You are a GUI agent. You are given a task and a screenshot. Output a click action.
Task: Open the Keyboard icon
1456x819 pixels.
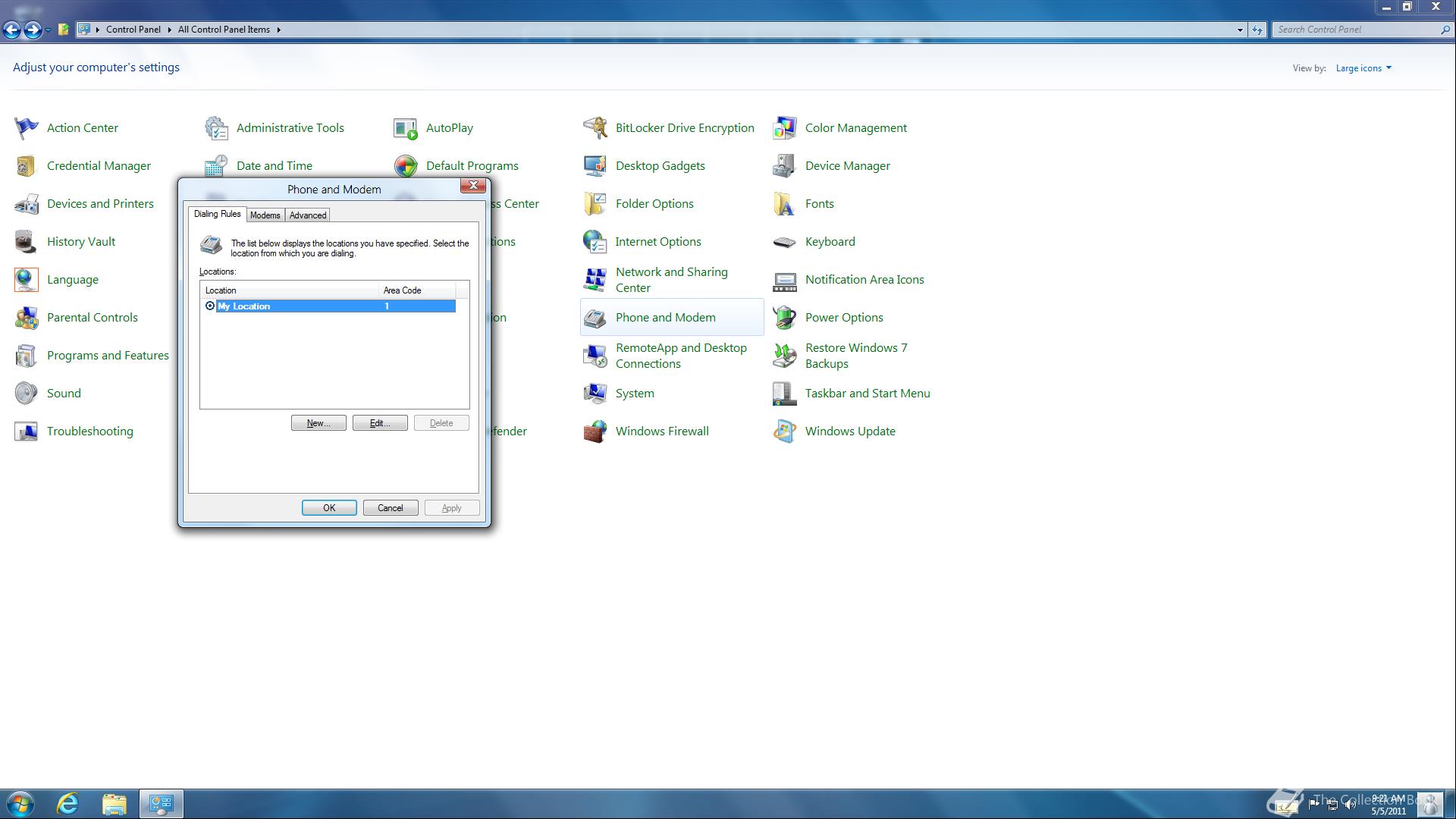[785, 242]
